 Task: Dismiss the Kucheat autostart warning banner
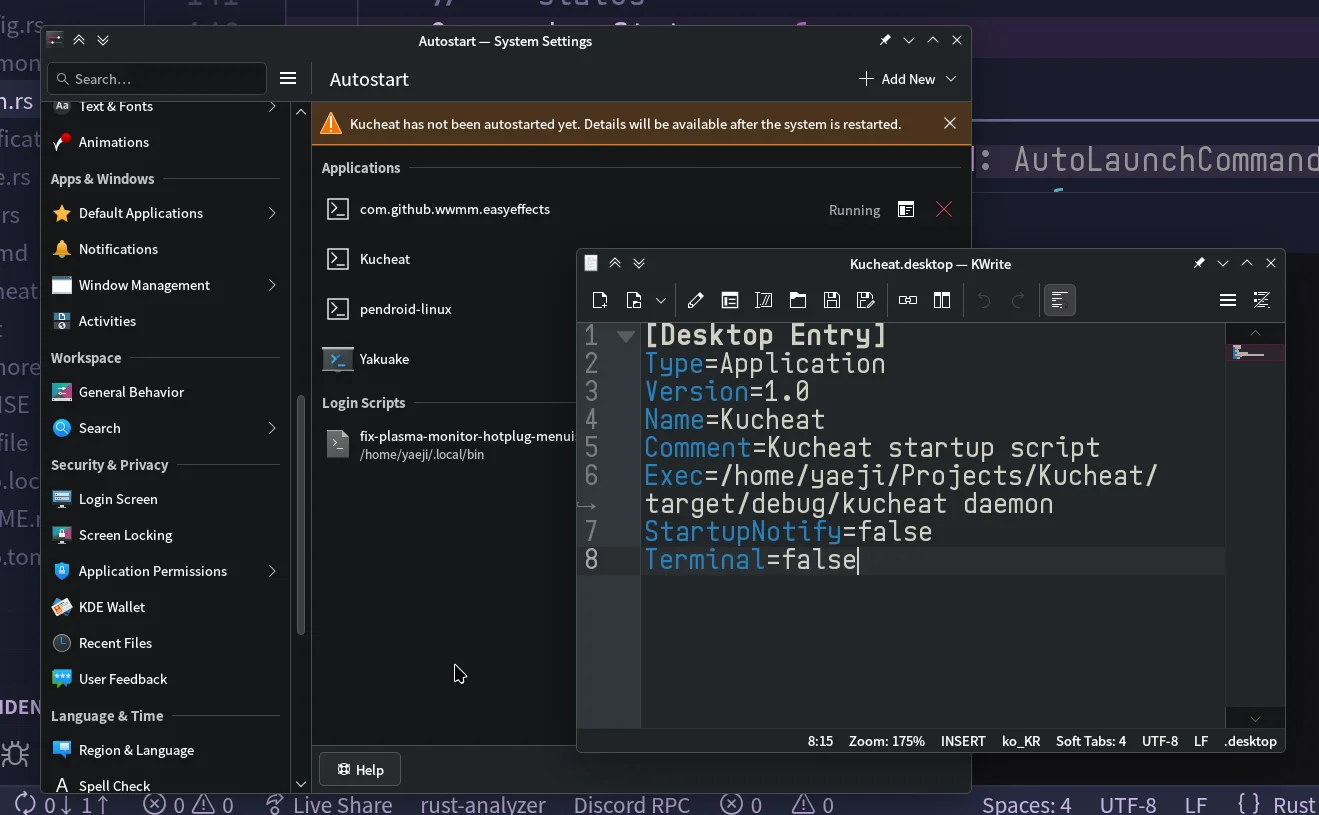click(949, 123)
